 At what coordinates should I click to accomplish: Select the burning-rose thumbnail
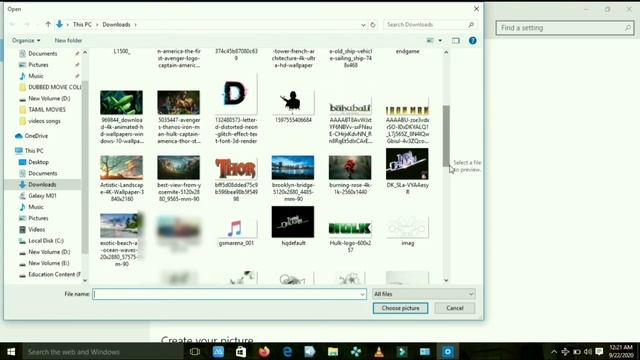point(350,167)
